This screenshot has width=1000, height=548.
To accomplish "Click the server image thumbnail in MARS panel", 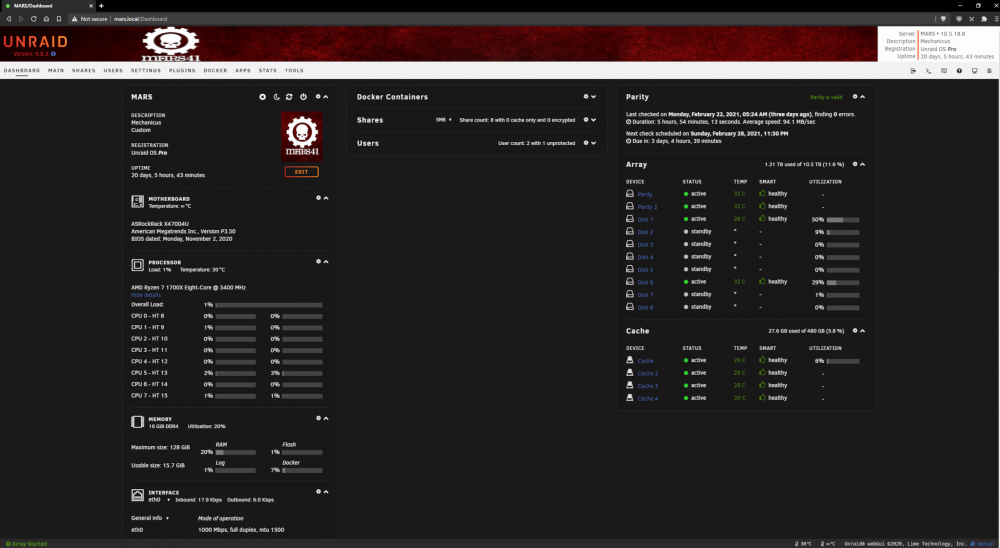I will [x=302, y=137].
